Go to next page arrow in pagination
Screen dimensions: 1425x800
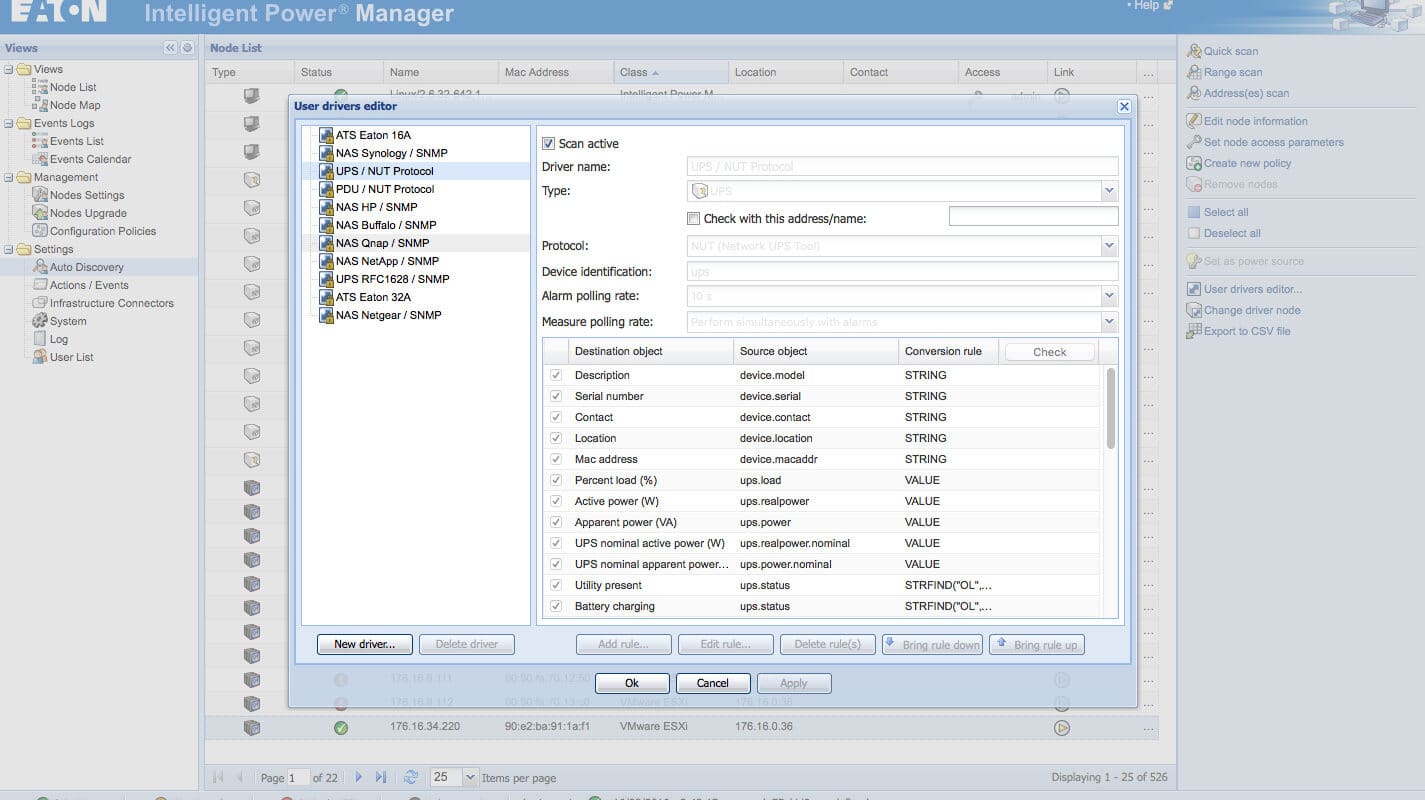coord(359,777)
